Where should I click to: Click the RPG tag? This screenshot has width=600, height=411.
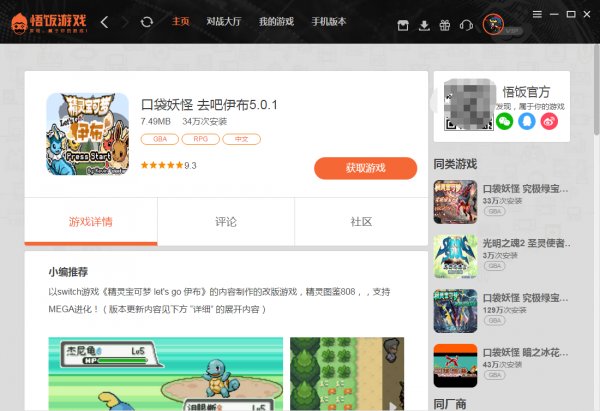pos(201,139)
